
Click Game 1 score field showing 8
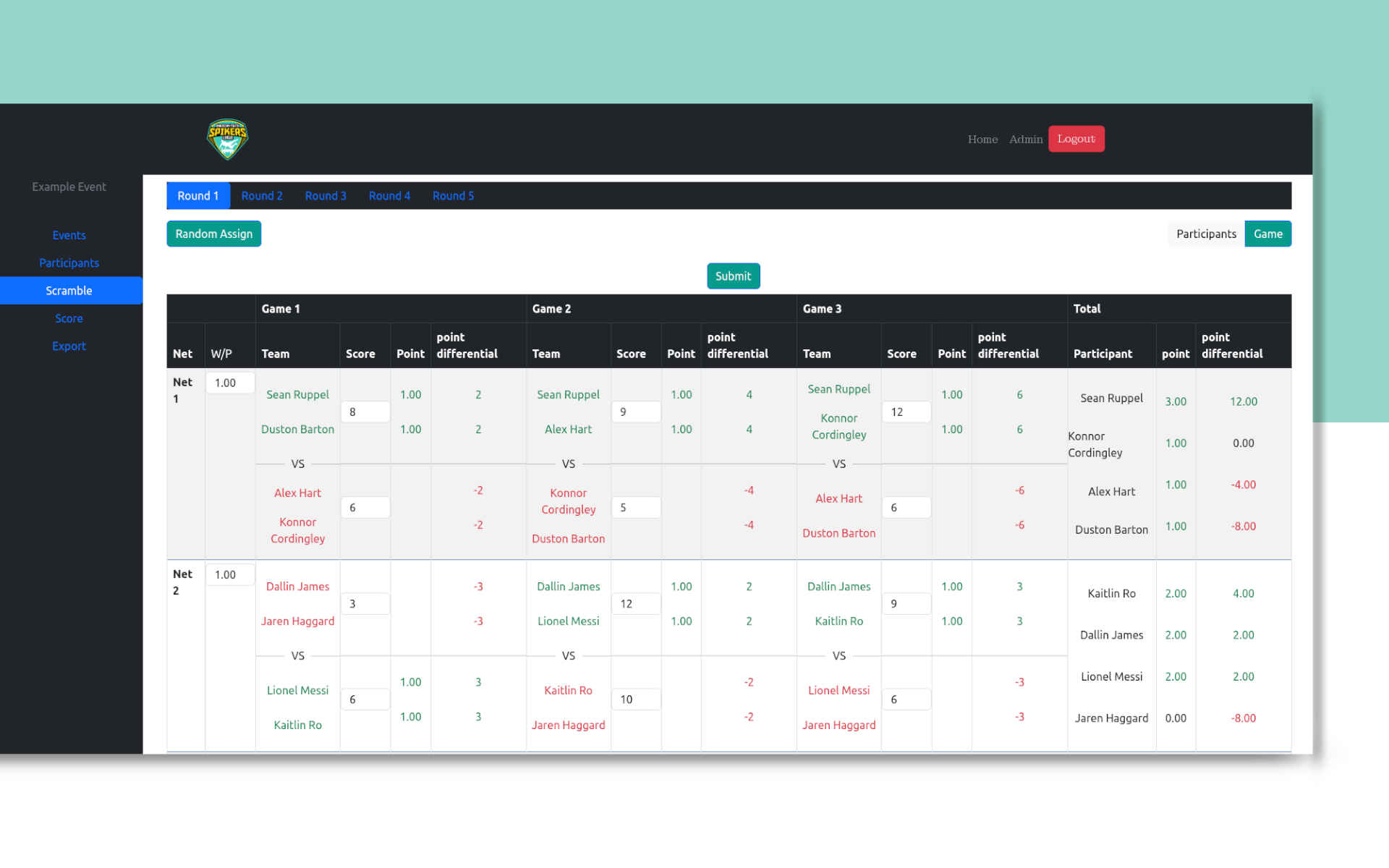[365, 412]
